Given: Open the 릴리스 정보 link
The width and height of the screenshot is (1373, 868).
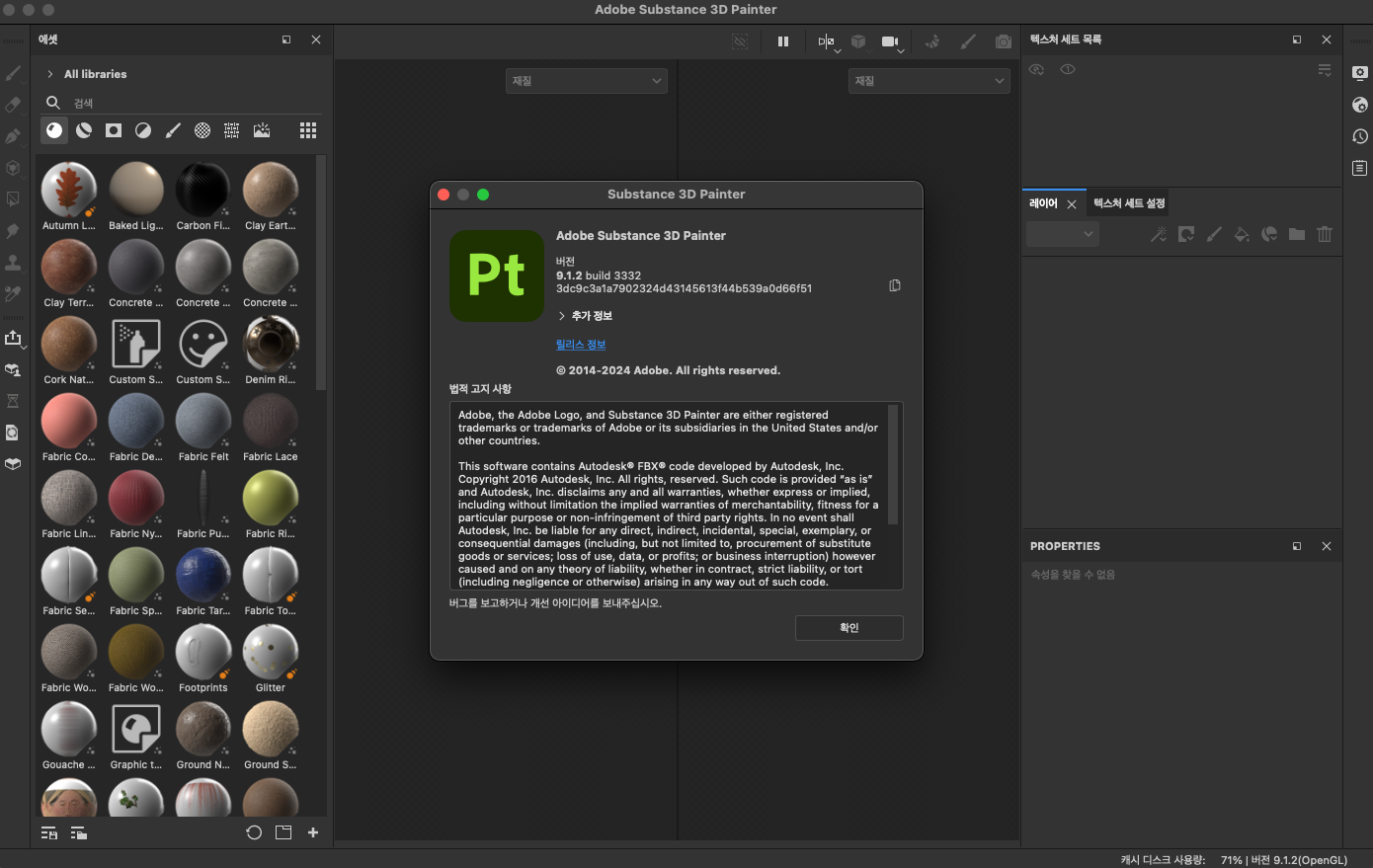Looking at the screenshot, I should click(x=581, y=345).
